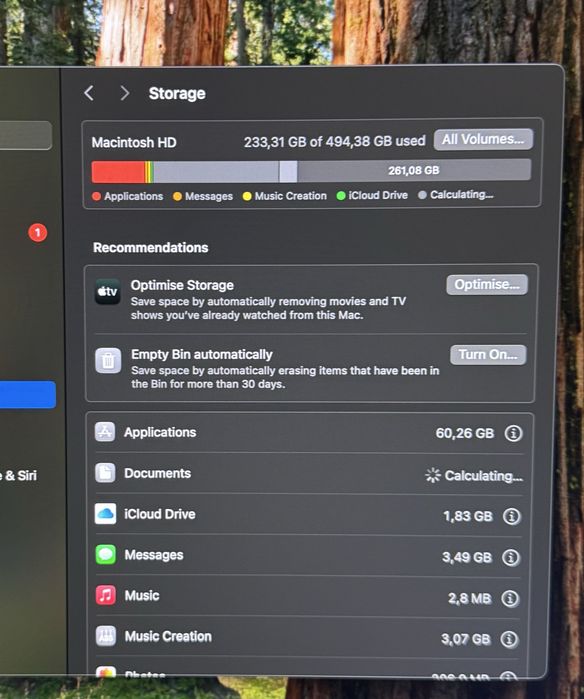Click the Bin trash icon
The height and width of the screenshot is (699, 584).
tap(108, 361)
